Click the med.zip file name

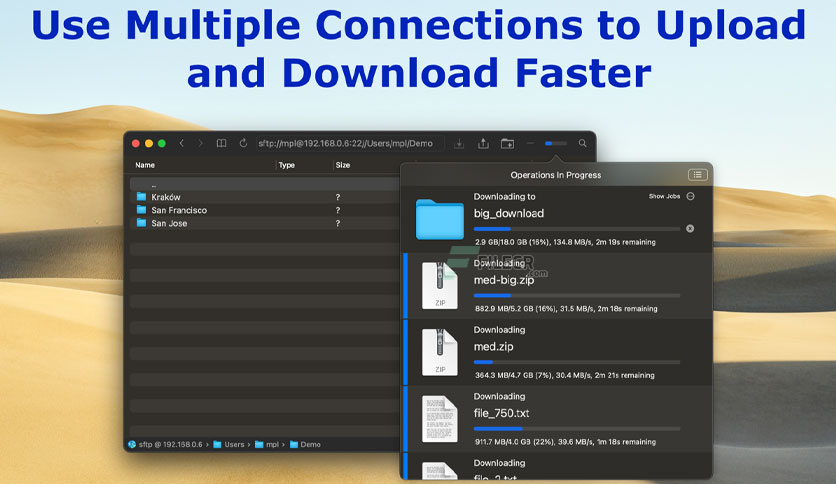point(494,346)
